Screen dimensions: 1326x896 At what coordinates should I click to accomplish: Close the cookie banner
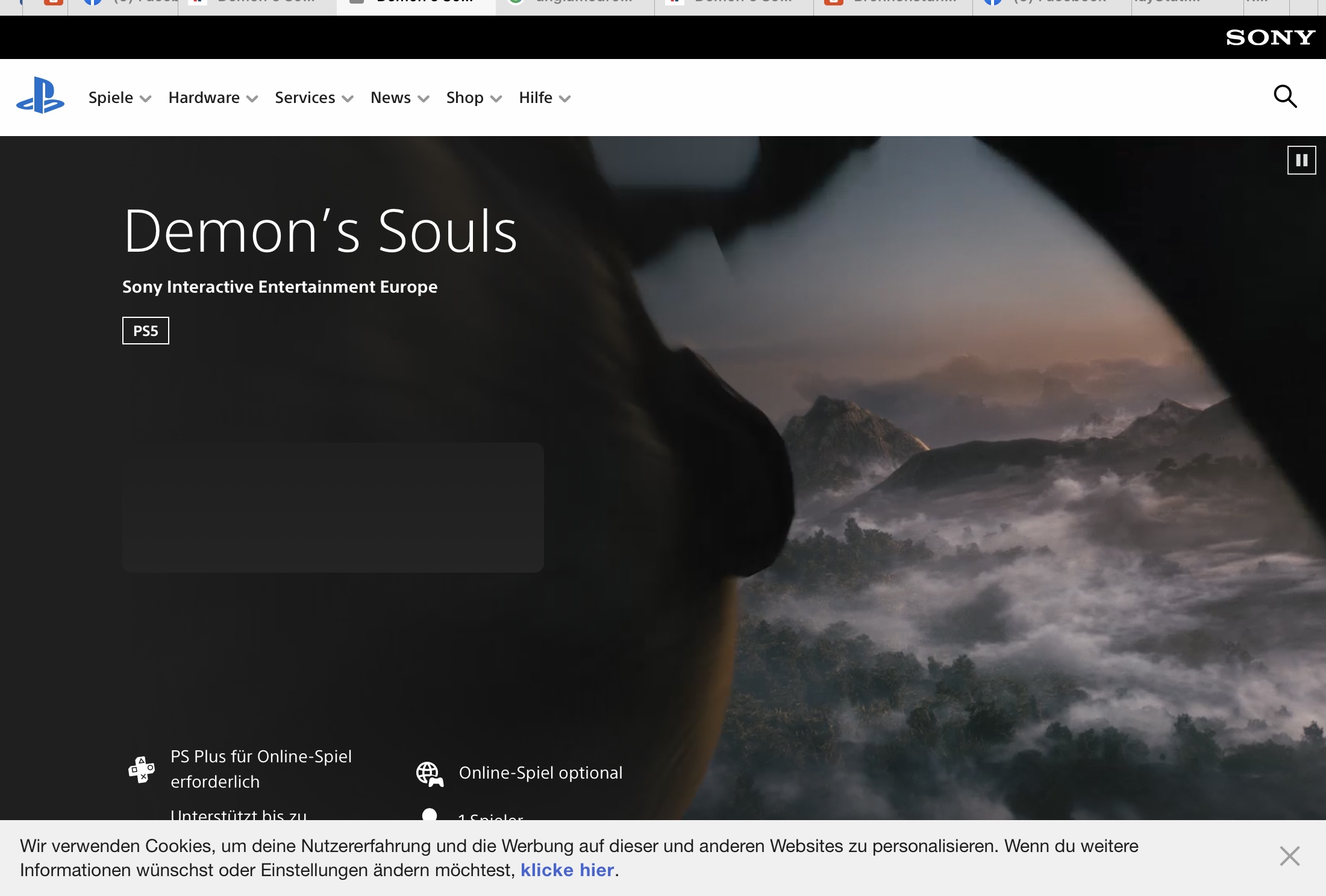(1289, 856)
